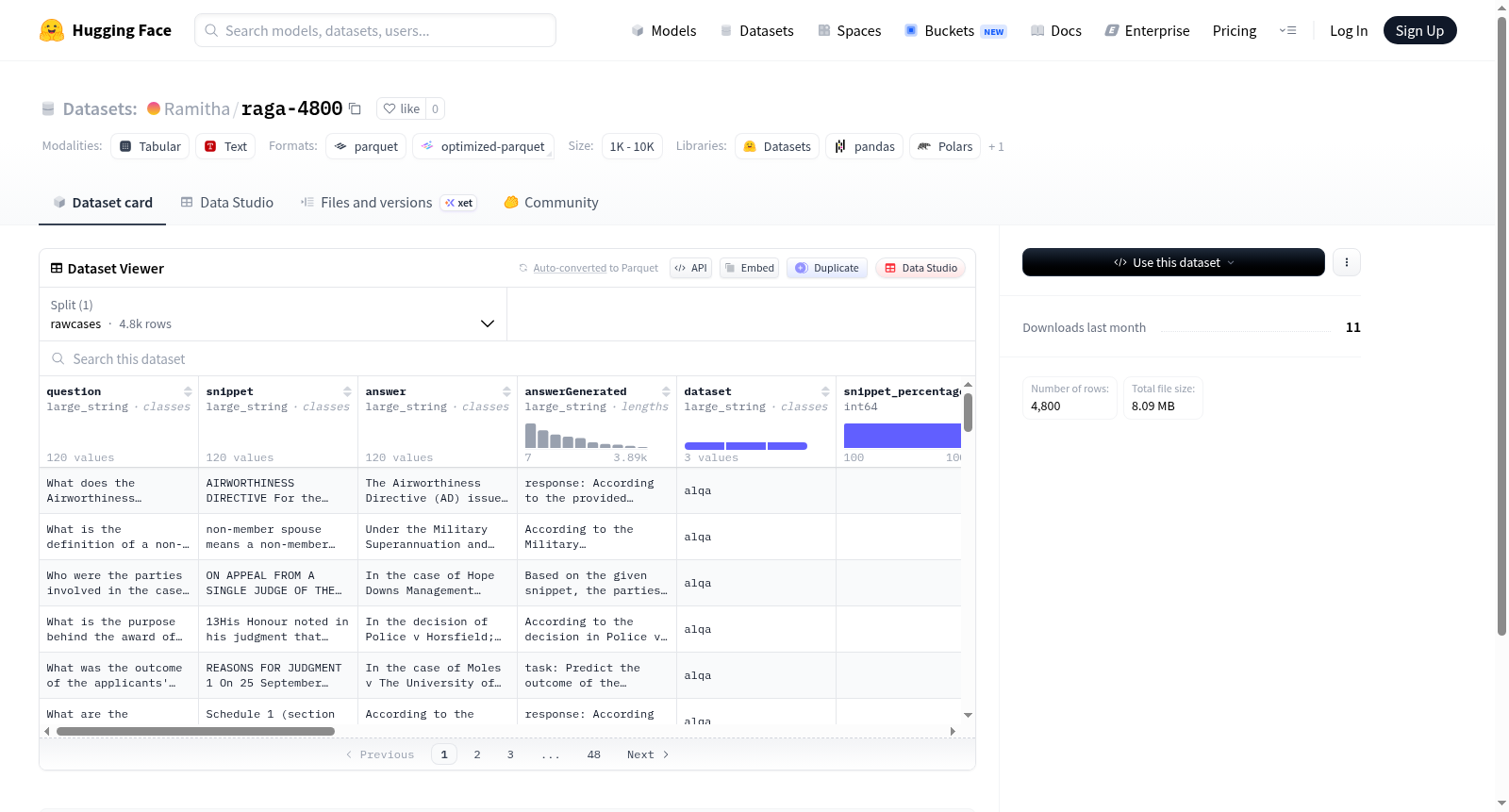1509x812 pixels.
Task: Click the Dataset Viewer table icon
Action: pyautogui.click(x=57, y=269)
